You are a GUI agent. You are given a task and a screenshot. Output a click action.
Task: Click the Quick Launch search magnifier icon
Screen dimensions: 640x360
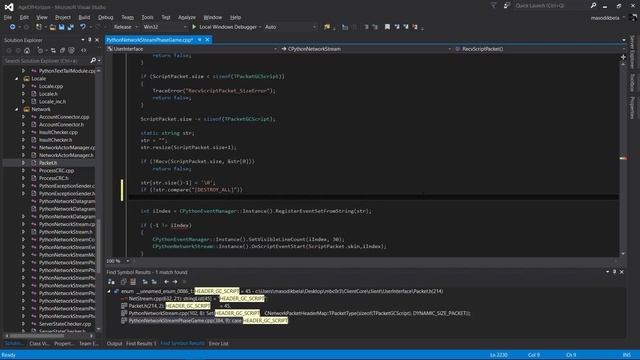click(x=593, y=5)
